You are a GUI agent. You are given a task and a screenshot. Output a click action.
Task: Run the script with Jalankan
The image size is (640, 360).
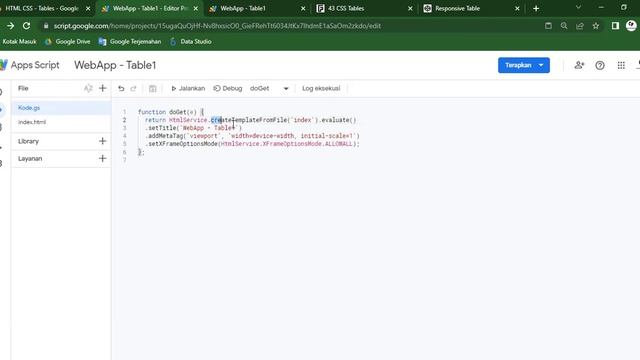(x=188, y=88)
